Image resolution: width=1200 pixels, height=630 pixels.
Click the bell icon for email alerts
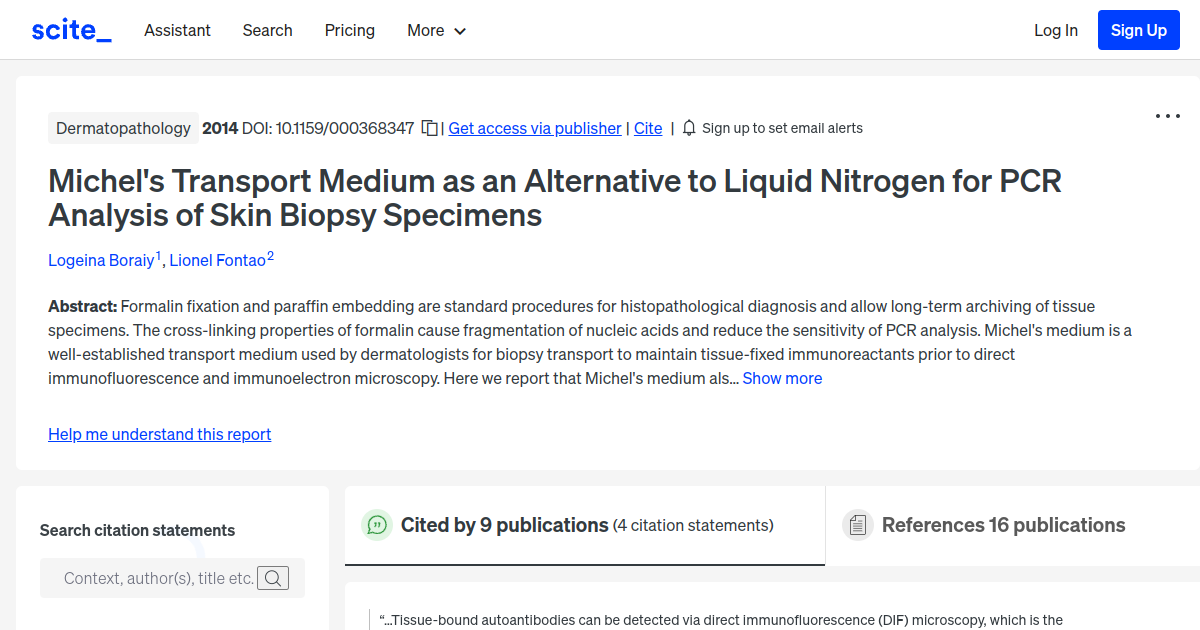688,128
